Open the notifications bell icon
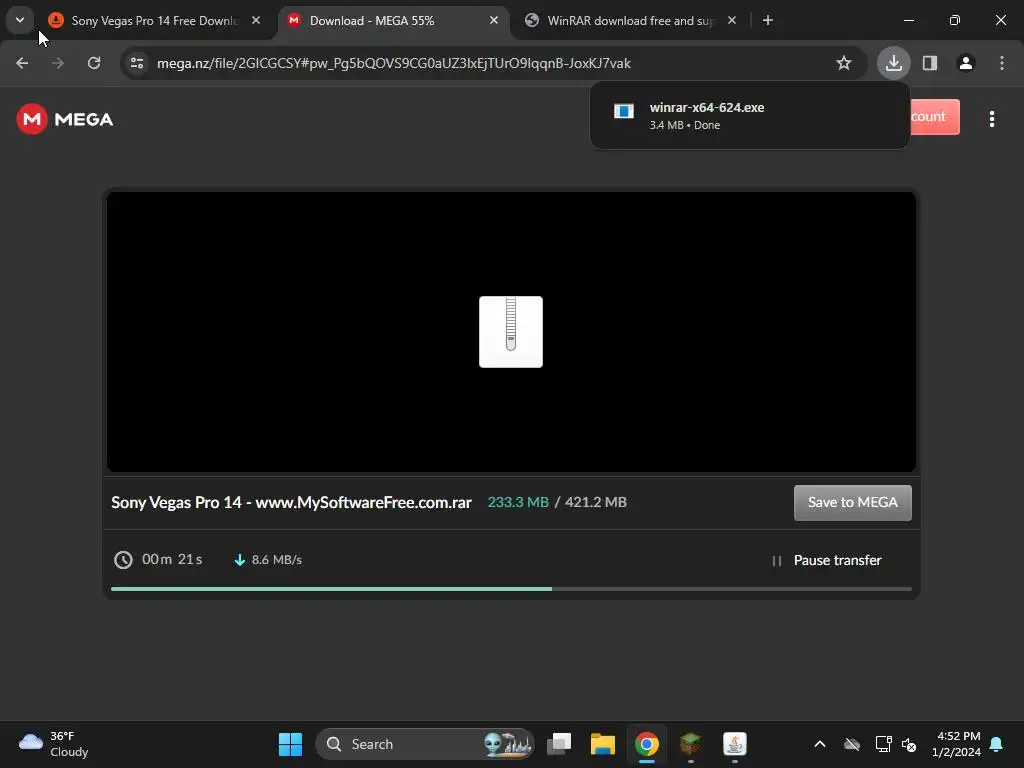The width and height of the screenshot is (1024, 768). 997,744
